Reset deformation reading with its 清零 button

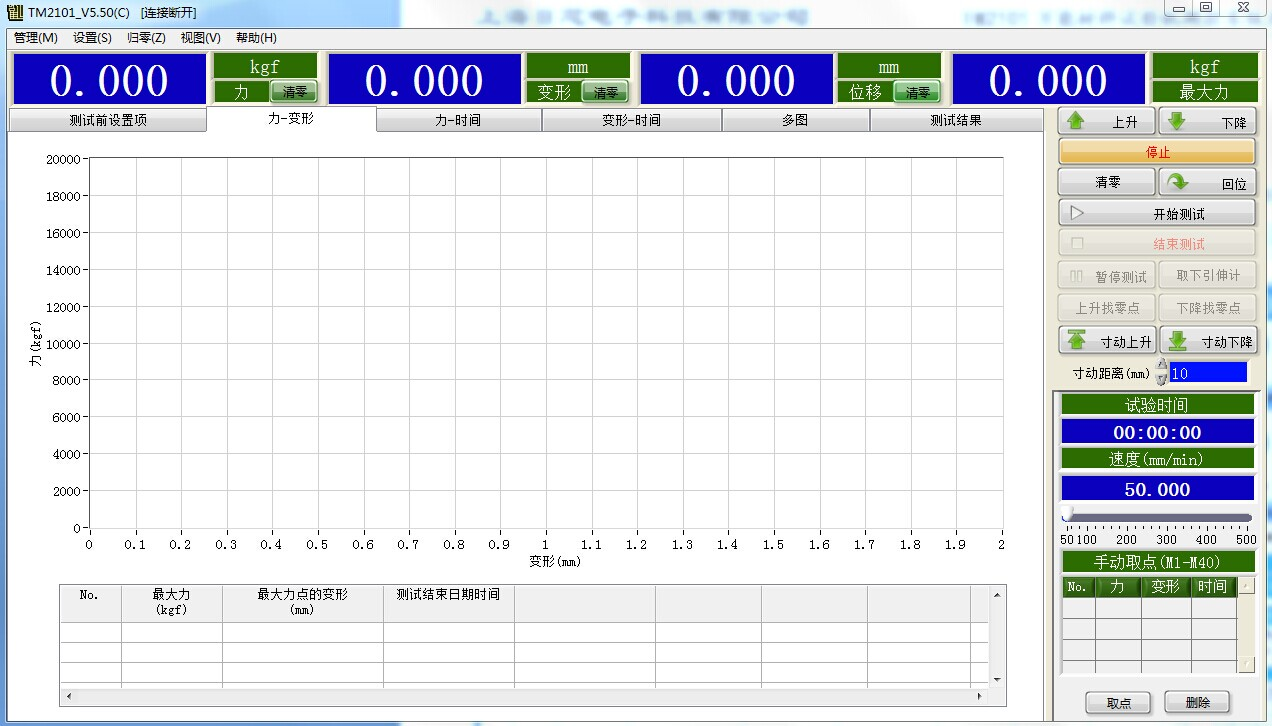pos(606,92)
